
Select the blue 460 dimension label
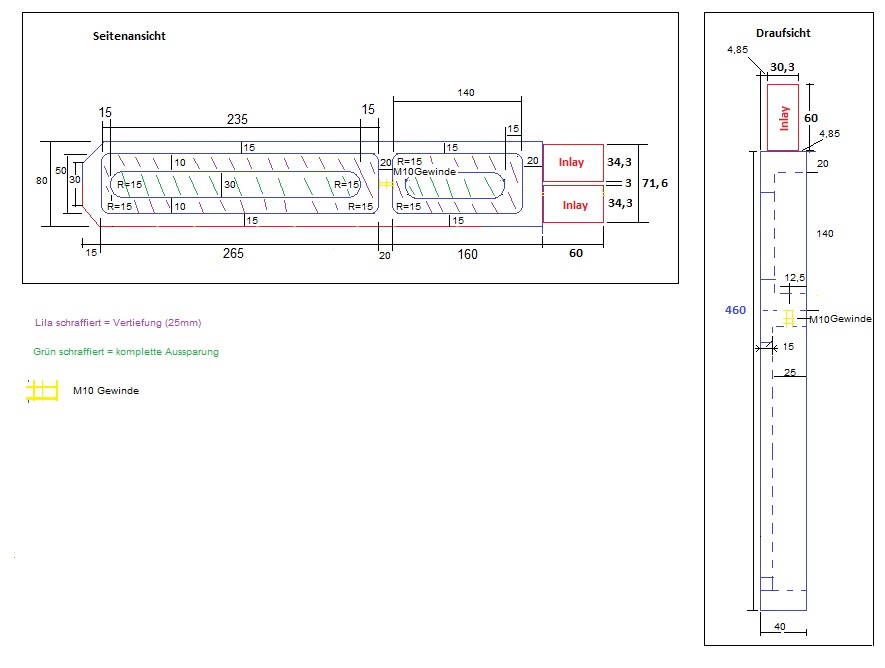pos(735,311)
